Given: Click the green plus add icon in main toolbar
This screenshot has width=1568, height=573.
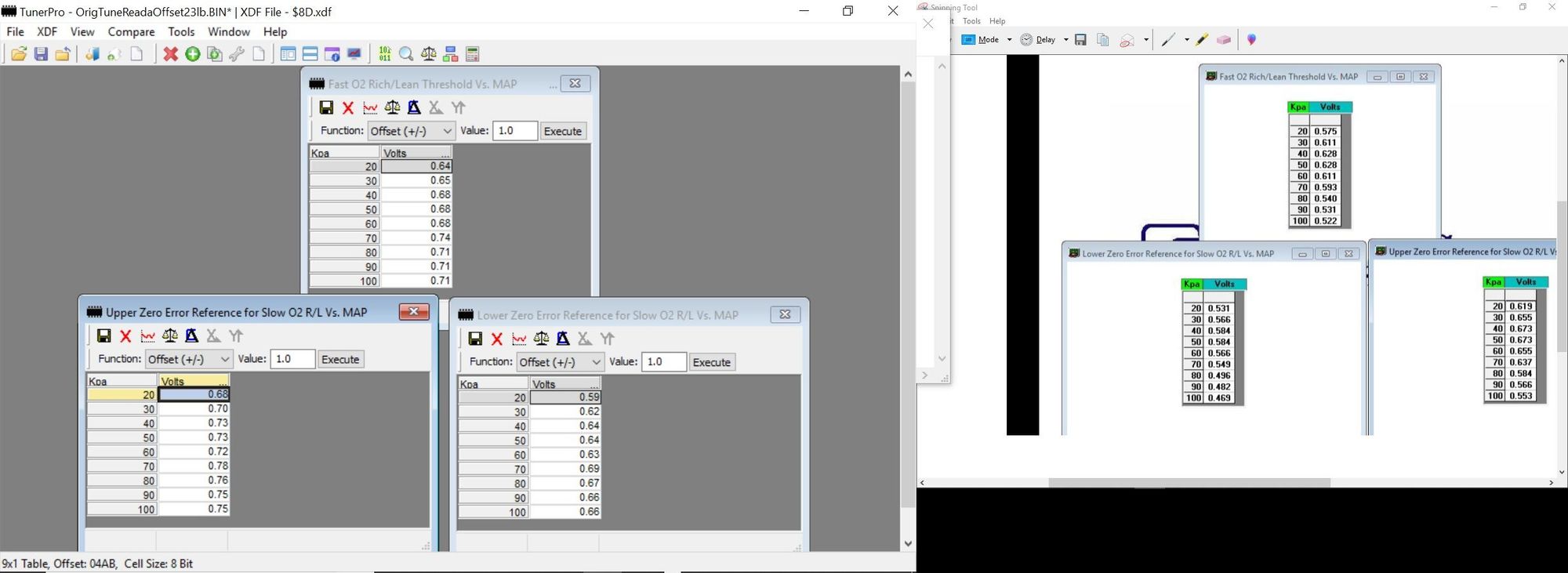Looking at the screenshot, I should pos(192,54).
